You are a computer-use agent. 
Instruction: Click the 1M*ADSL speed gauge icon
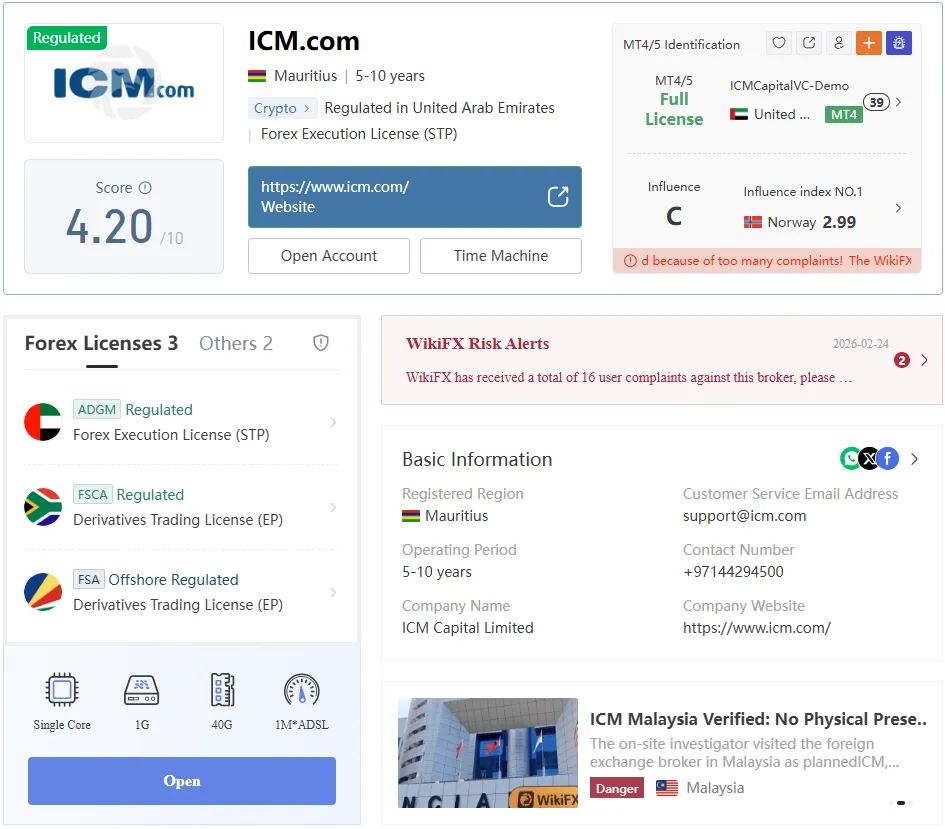point(301,690)
